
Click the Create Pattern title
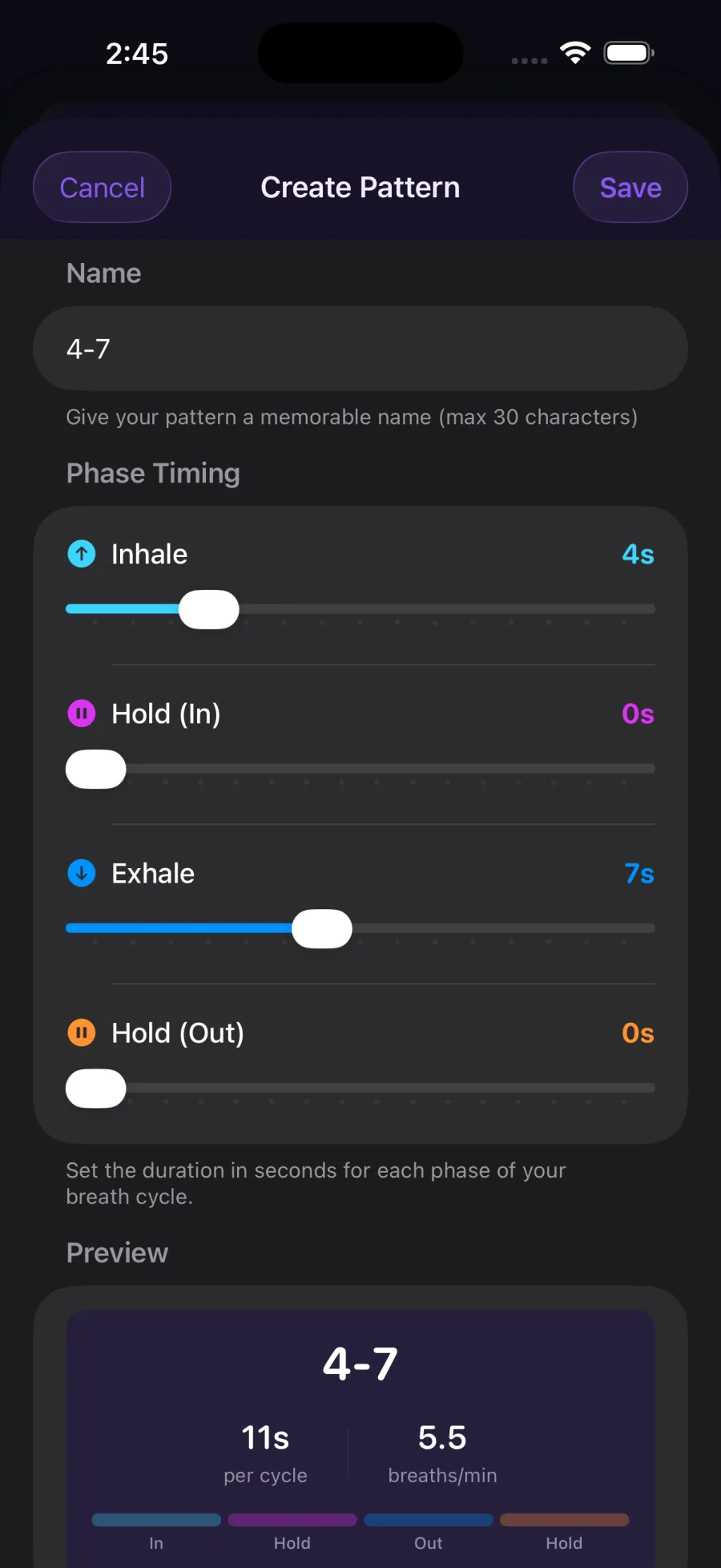click(x=360, y=187)
